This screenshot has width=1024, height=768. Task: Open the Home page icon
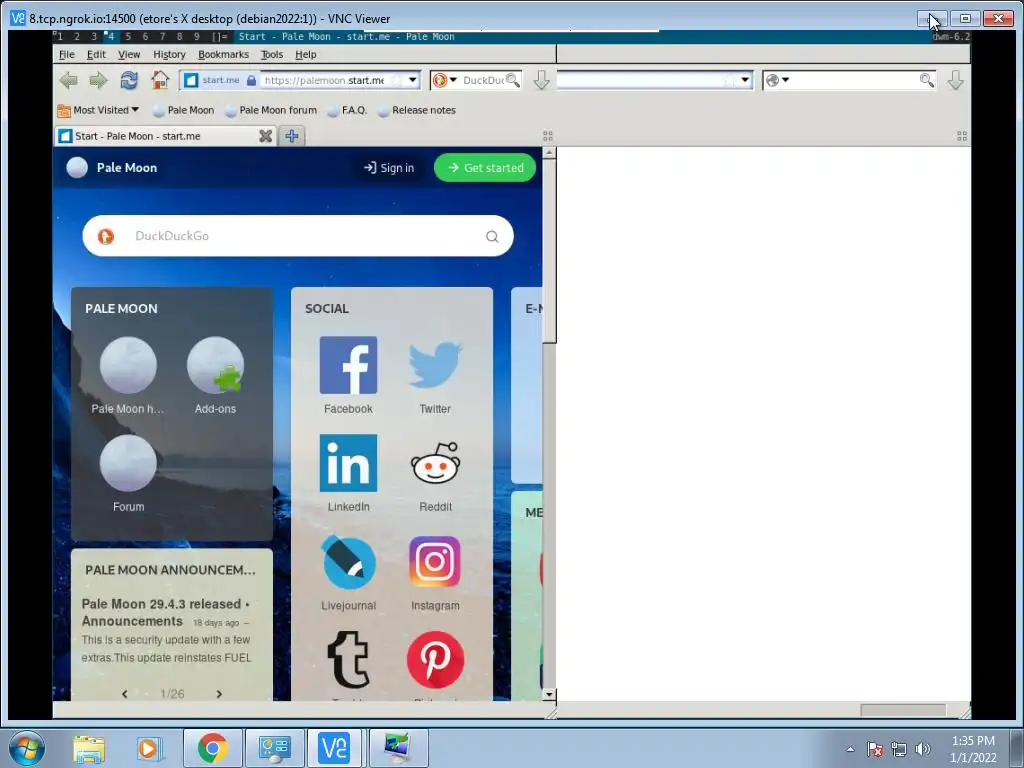(x=160, y=80)
